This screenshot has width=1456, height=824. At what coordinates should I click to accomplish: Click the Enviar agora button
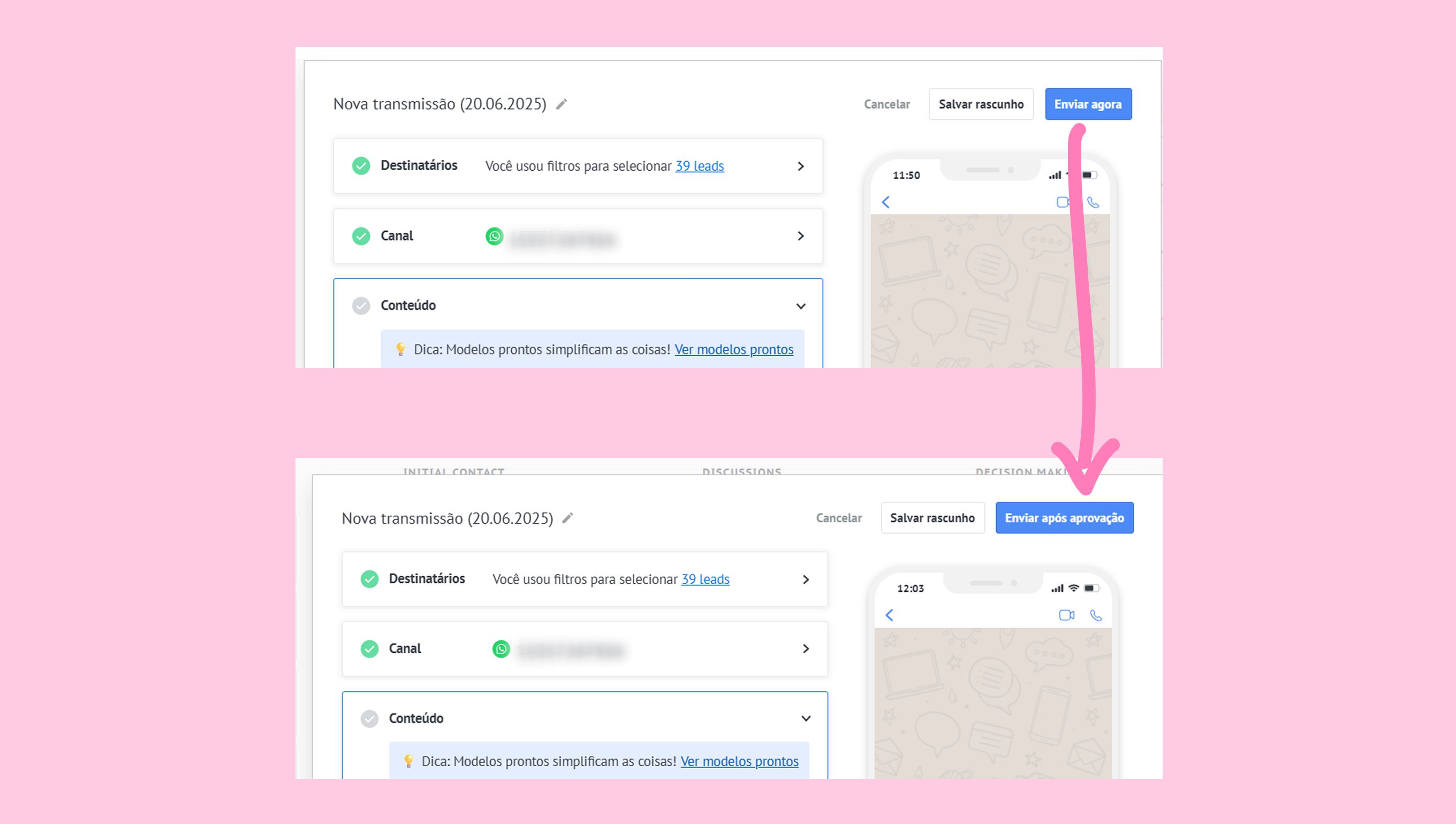(1088, 104)
